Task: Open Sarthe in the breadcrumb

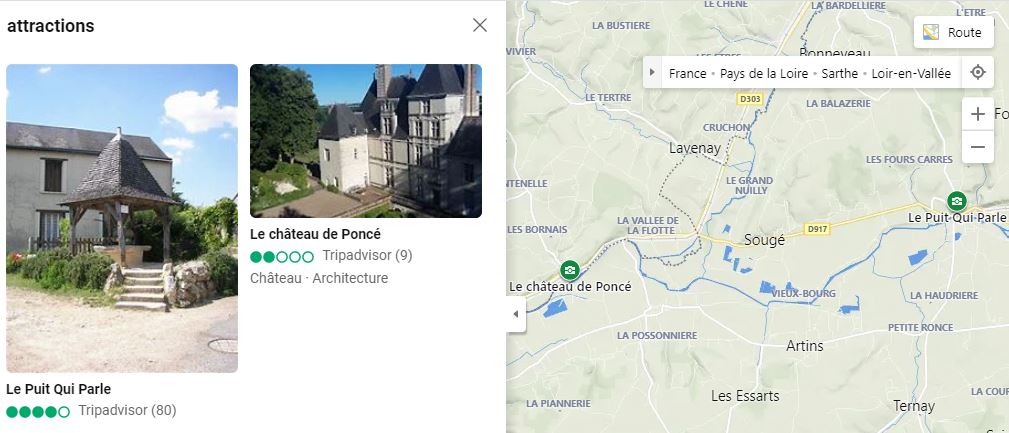Action: pyautogui.click(x=840, y=73)
